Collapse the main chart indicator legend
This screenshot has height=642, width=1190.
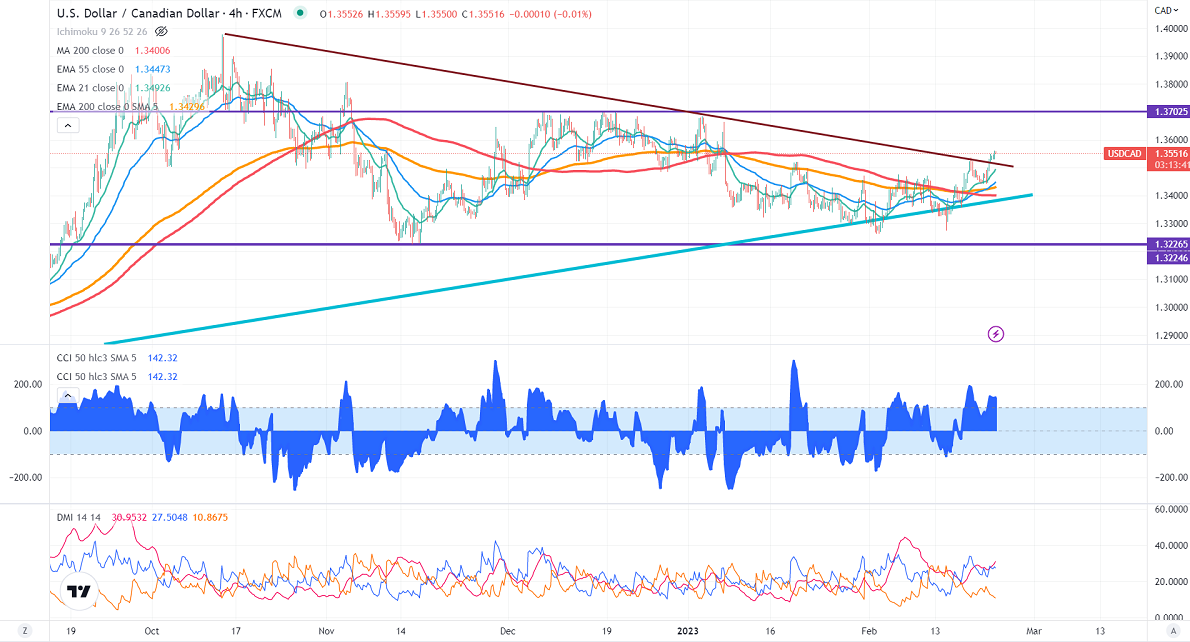pyautogui.click(x=67, y=126)
